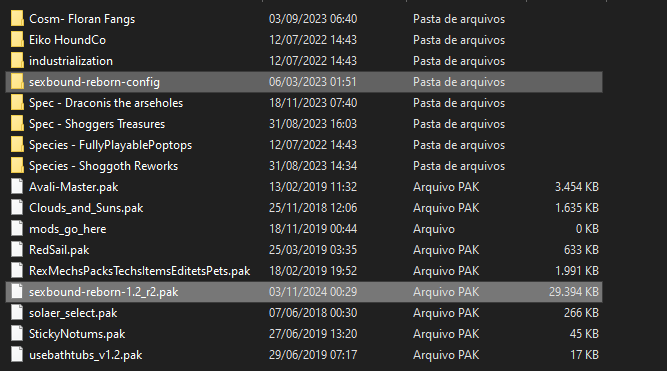This screenshot has width=667, height=371.
Task: Click Spec - Shoggers Treasures folder name
Action: tap(97, 124)
